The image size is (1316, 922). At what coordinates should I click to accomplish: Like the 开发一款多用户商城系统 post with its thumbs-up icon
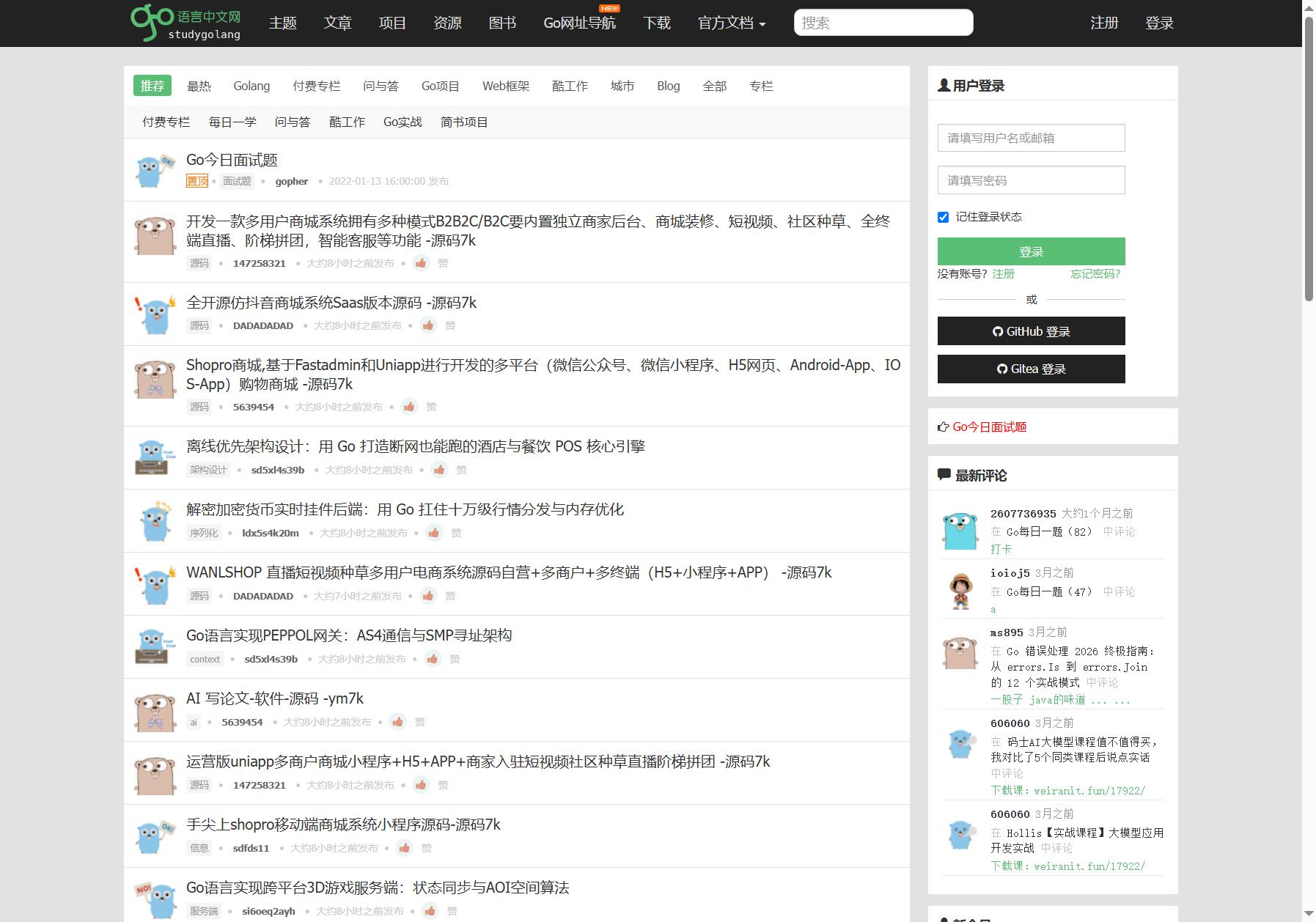pyautogui.click(x=421, y=263)
